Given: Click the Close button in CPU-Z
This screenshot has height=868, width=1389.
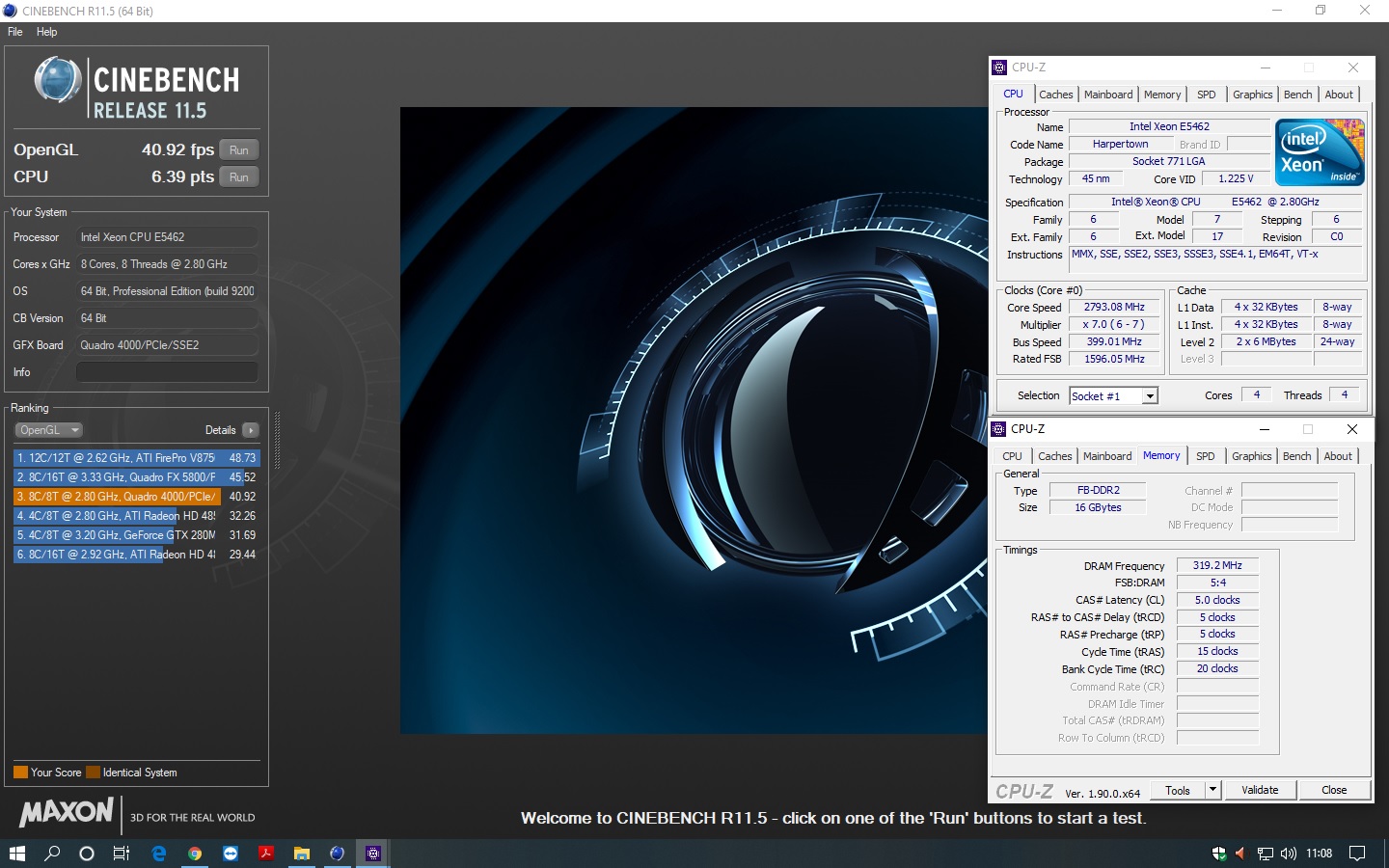Looking at the screenshot, I should pos(1334,791).
